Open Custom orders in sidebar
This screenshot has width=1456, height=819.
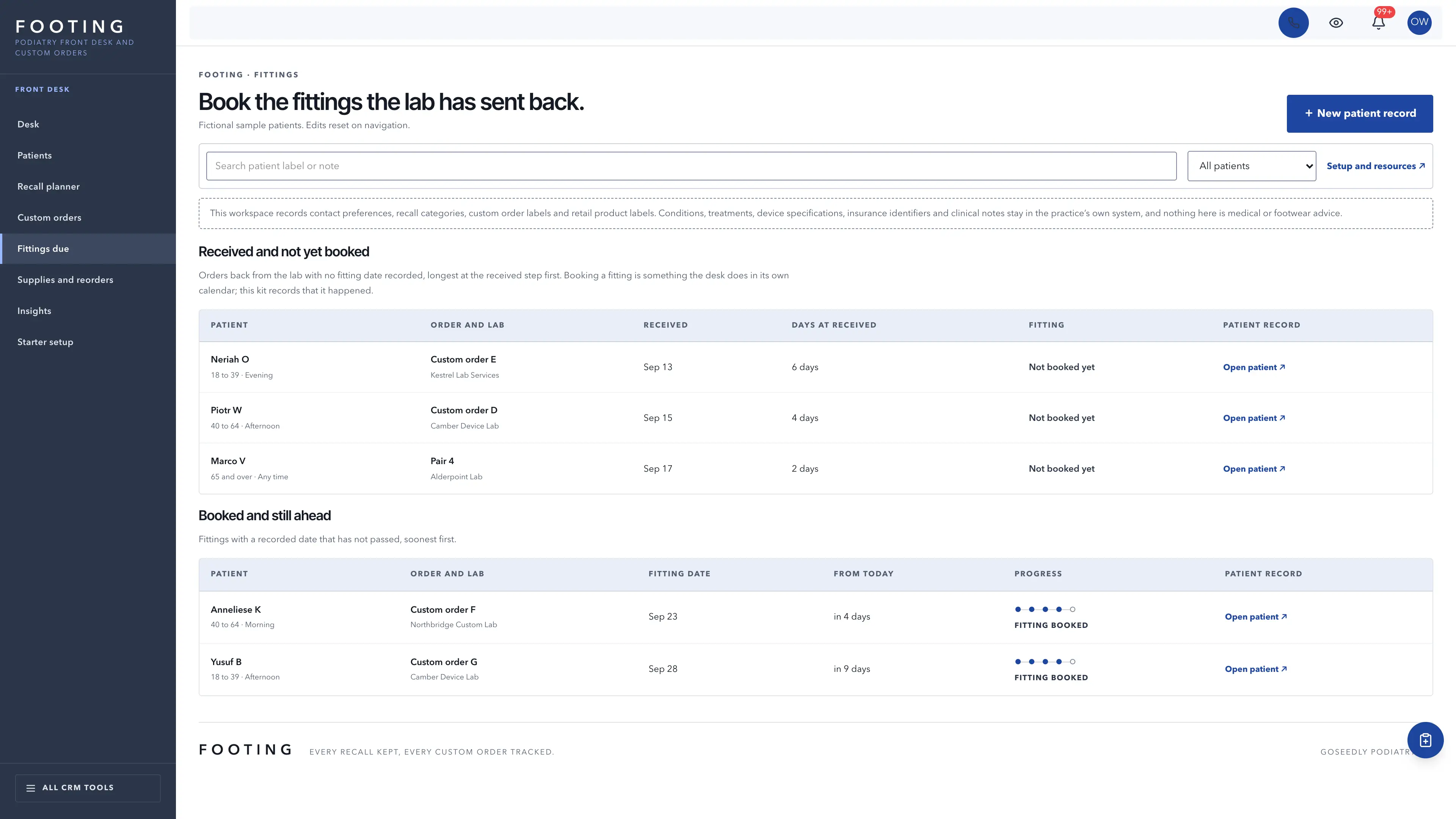[88, 218]
